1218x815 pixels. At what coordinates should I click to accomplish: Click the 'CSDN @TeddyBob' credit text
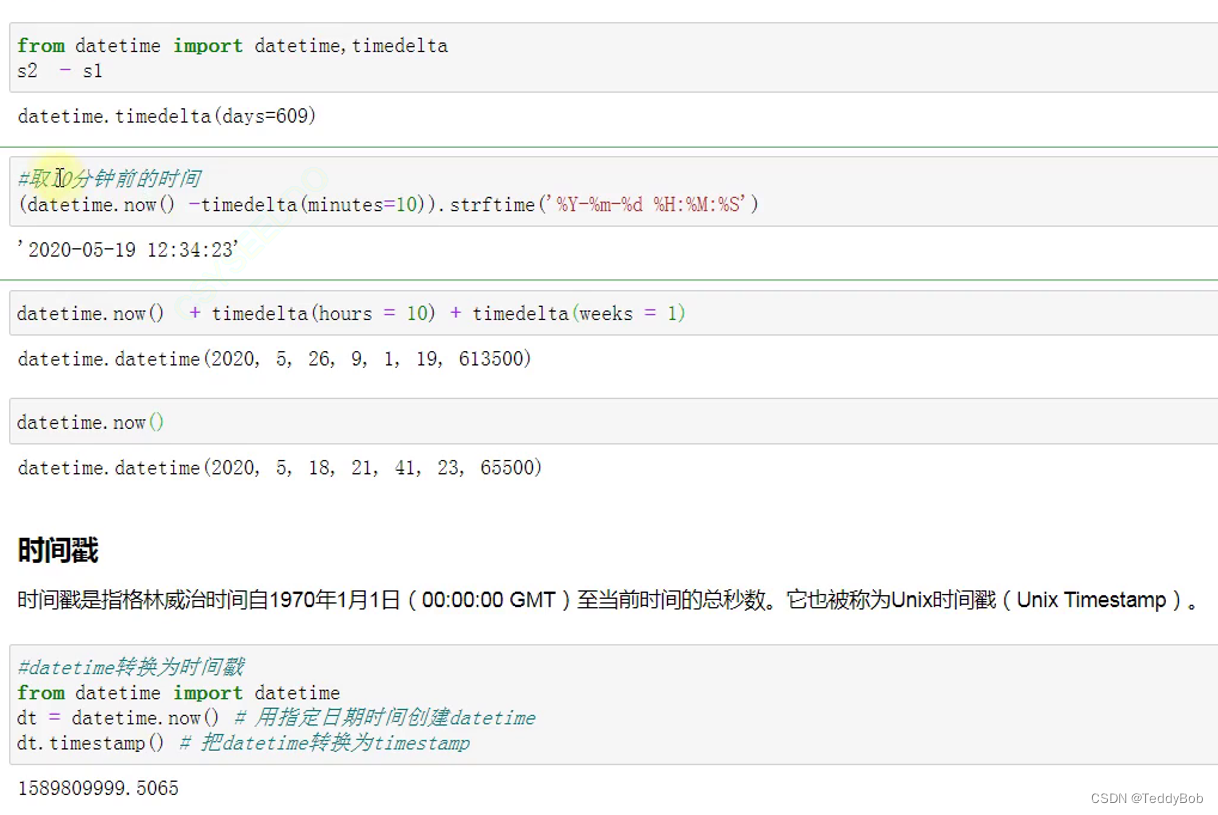pyautogui.click(x=1147, y=798)
